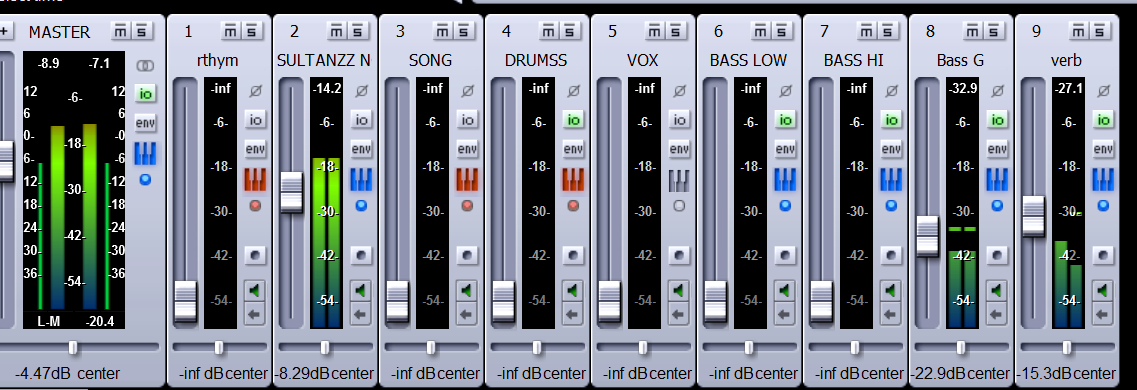Toggle FX bypass dot on VOX track
This screenshot has height=390, width=1137.
[679, 206]
